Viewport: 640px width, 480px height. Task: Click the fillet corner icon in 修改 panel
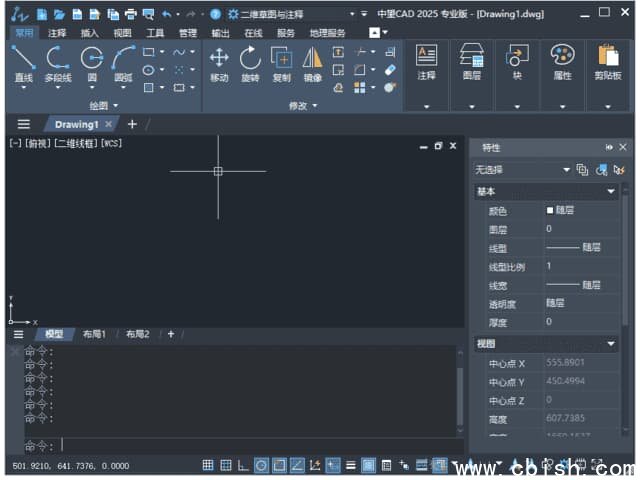360,70
